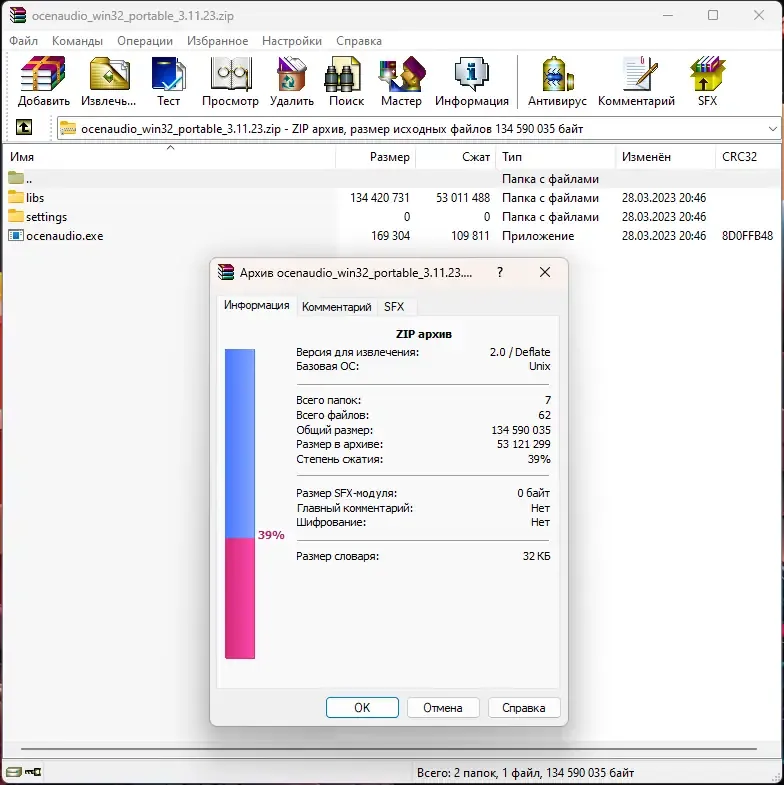Image resolution: width=784 pixels, height=785 pixels.
Task: Click the 39% compression ratio label
Action: pyautogui.click(x=271, y=535)
